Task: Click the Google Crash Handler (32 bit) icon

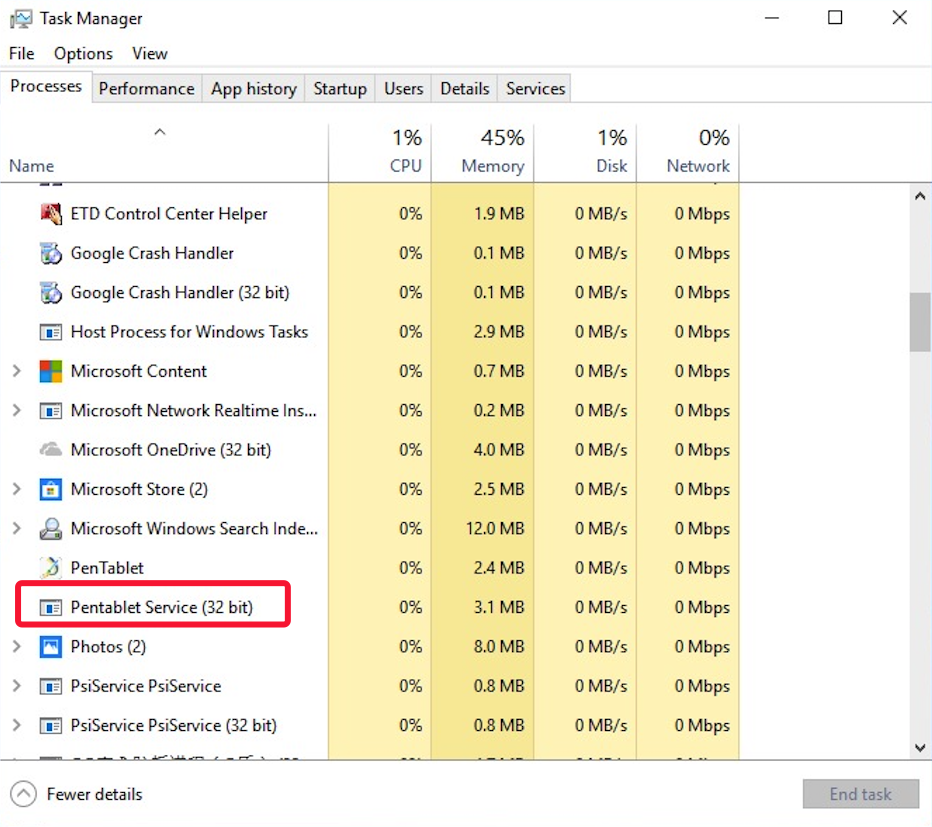Action: pyautogui.click(x=50, y=293)
